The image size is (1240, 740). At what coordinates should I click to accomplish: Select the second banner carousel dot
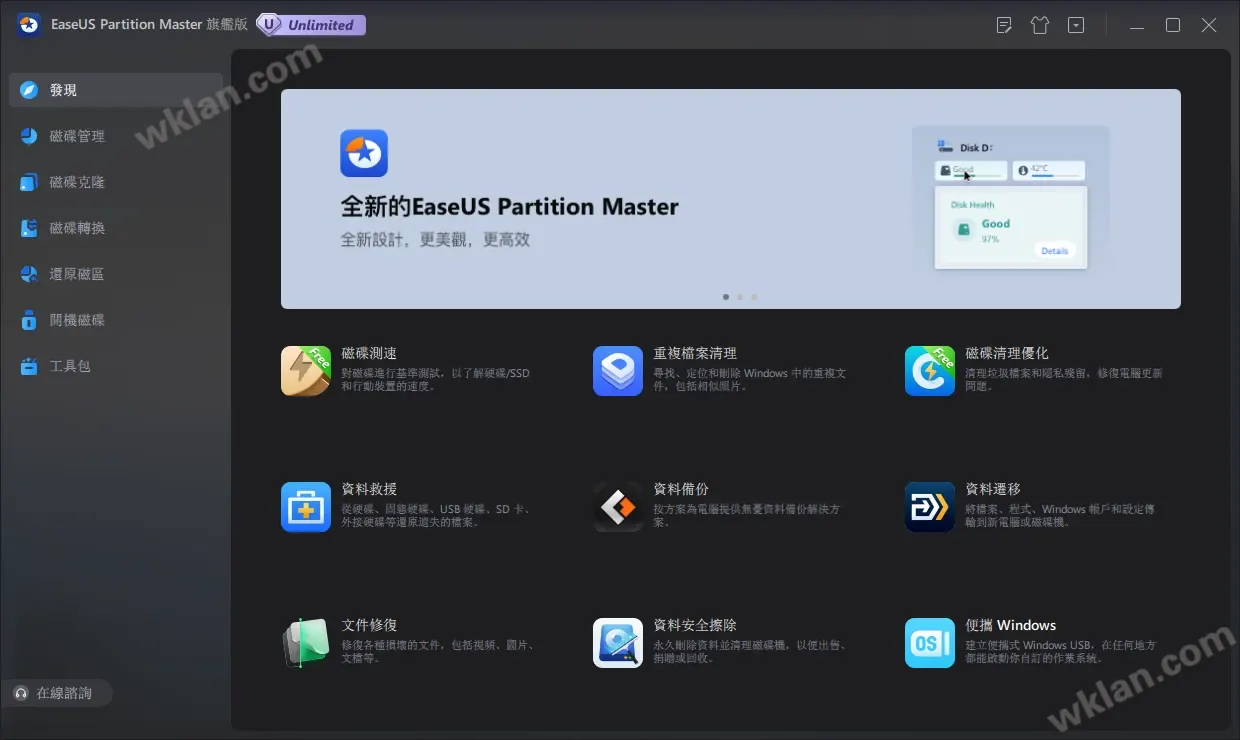(740, 297)
